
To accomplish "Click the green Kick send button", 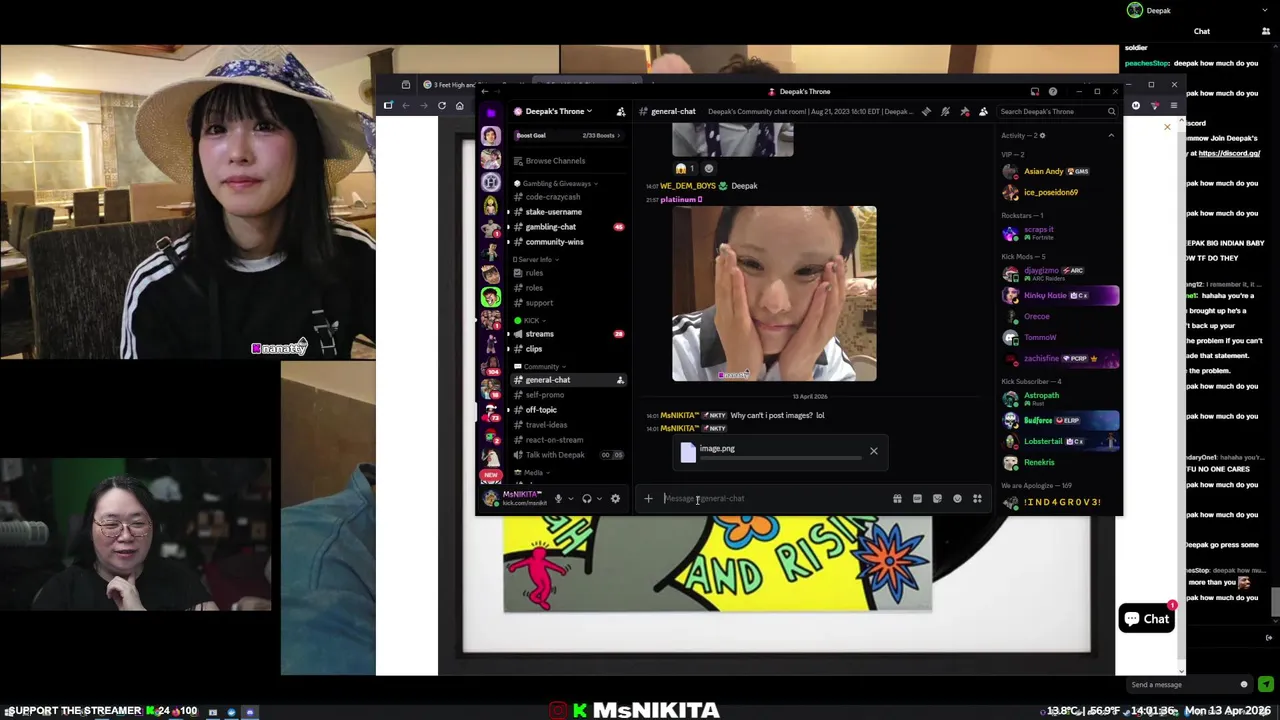I will tap(1266, 685).
